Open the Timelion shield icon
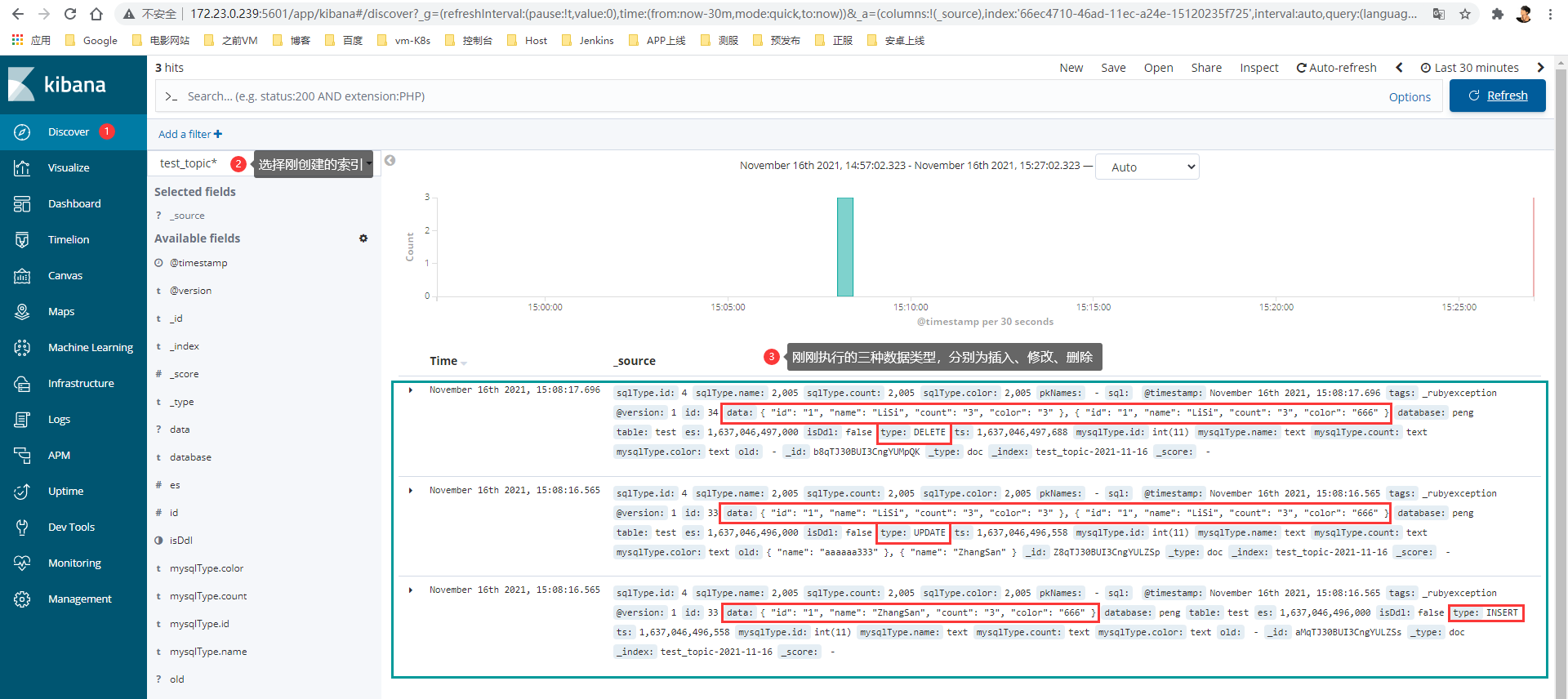Image resolution: width=1568 pixels, height=699 pixels. pos(22,240)
